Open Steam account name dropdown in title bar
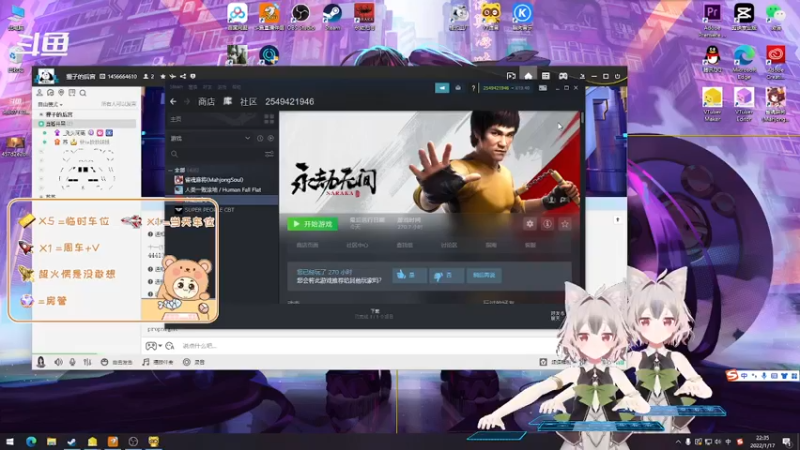This screenshot has height=450, width=800. 506,88
